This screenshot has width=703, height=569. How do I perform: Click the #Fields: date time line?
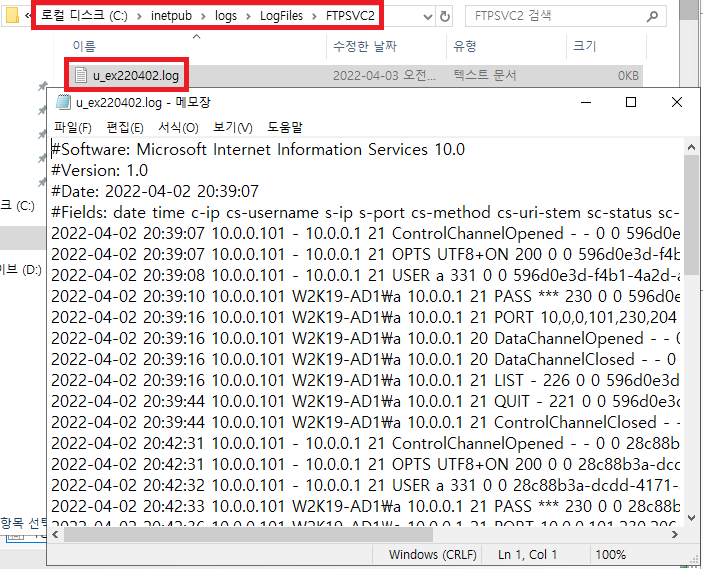click(365, 213)
